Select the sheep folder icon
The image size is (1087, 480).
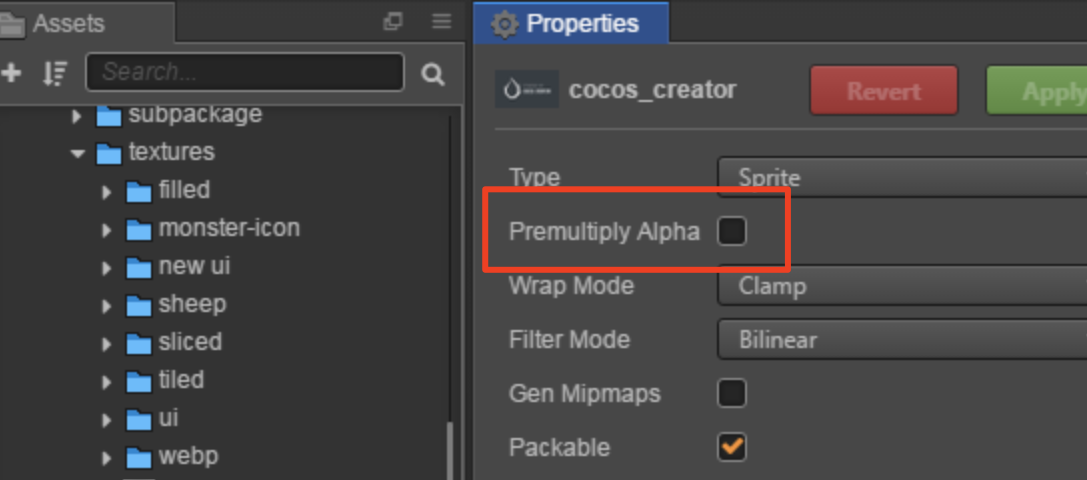[138, 305]
